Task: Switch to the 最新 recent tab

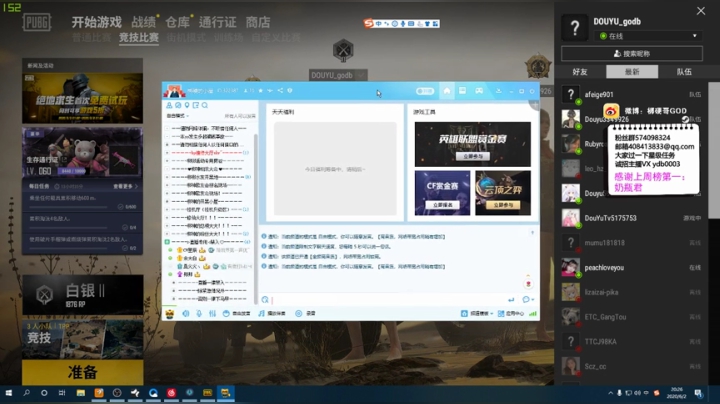Action: click(632, 72)
